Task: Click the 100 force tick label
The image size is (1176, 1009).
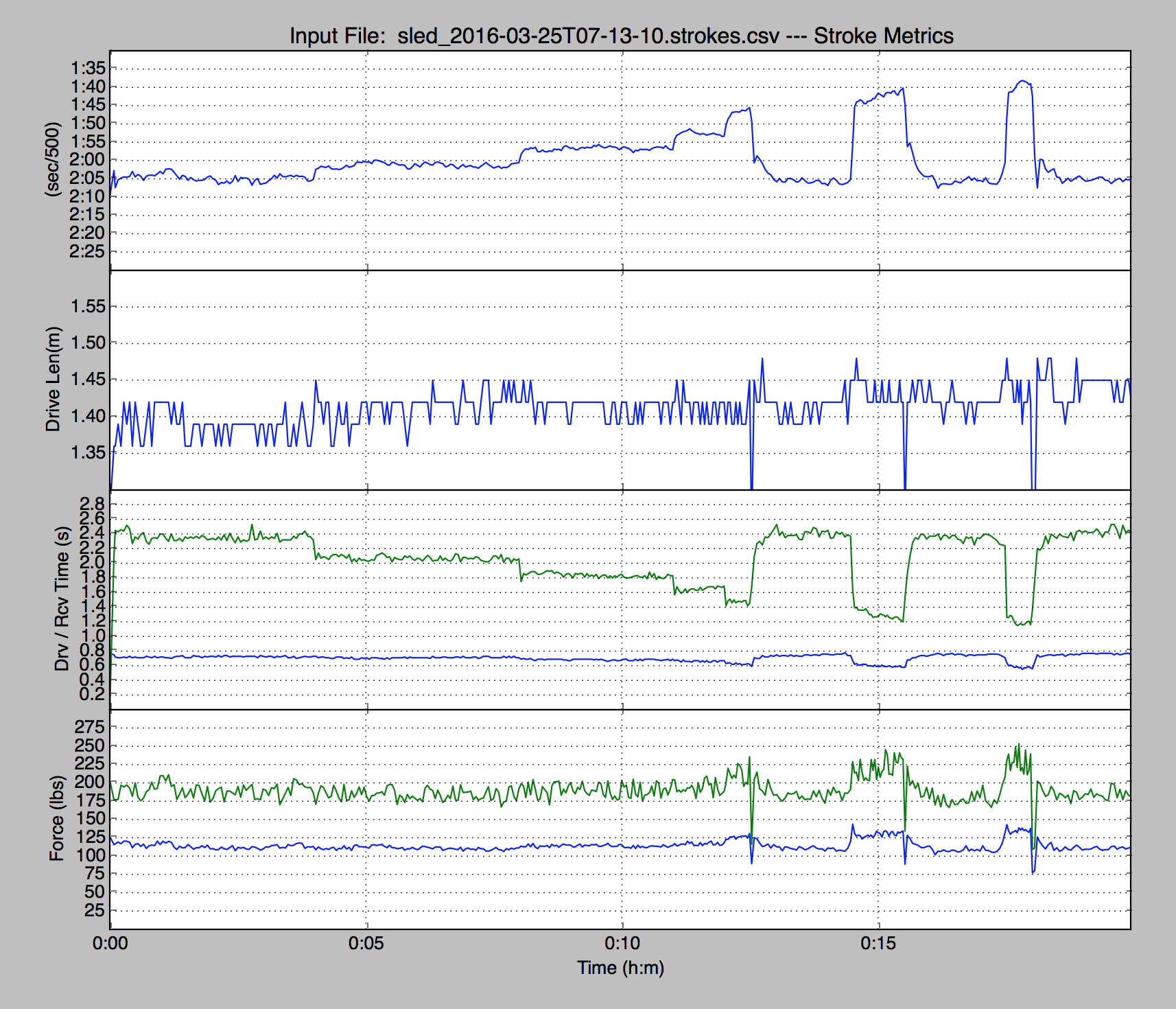Action: pyautogui.click(x=90, y=855)
